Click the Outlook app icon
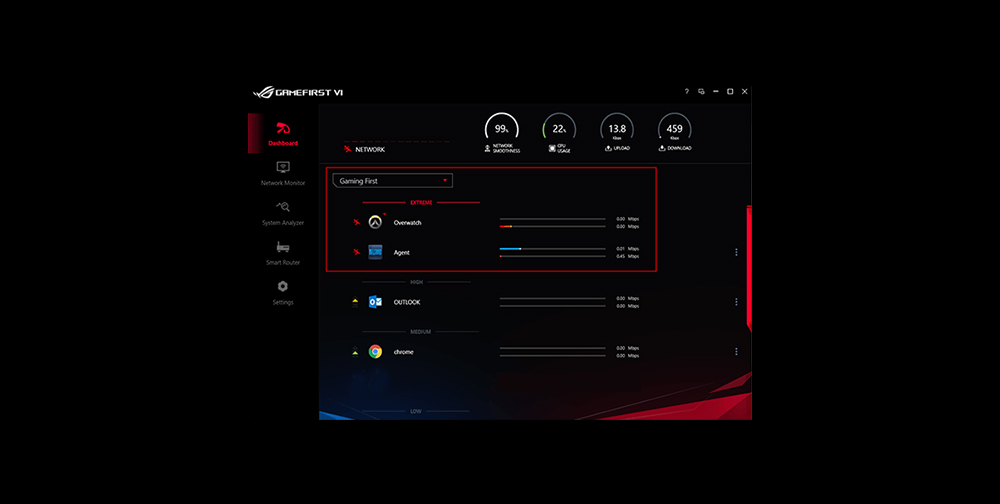This screenshot has height=504, width=1000. pos(375,302)
